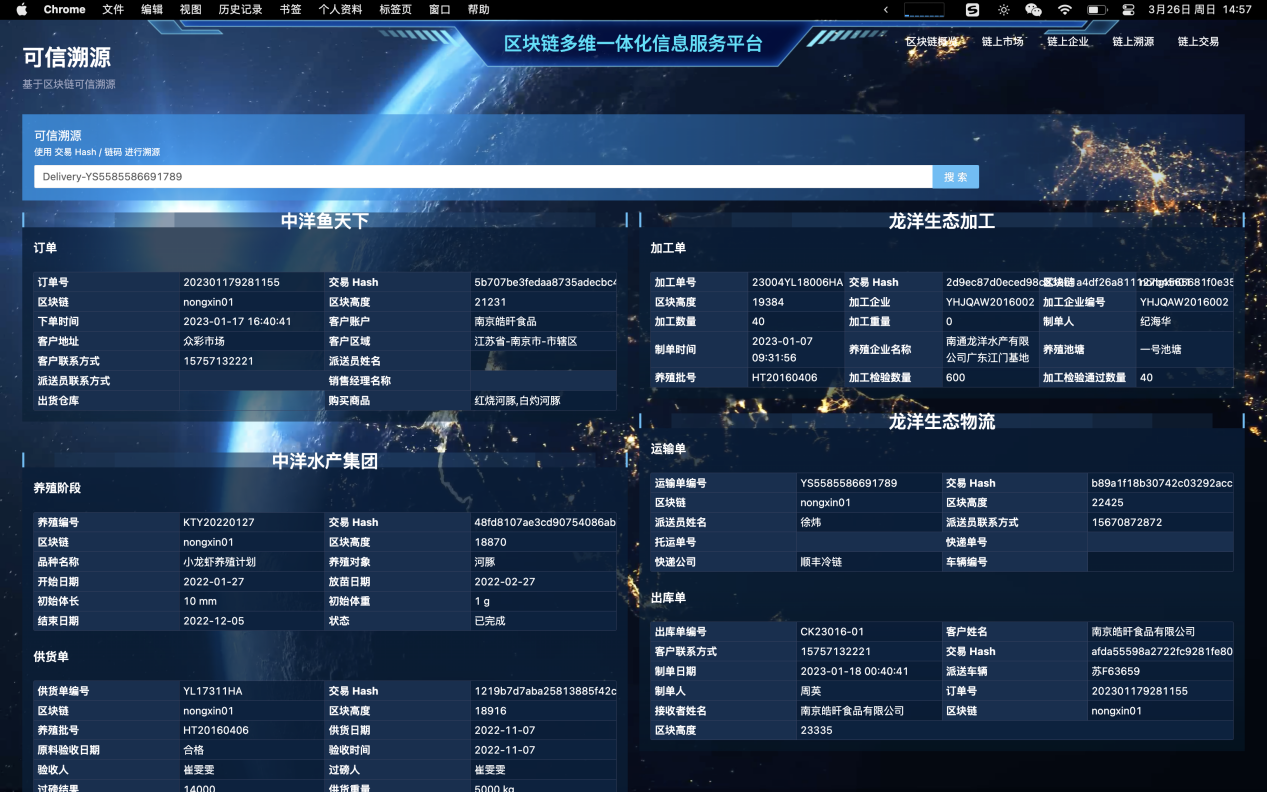Open the 历史记录 menu
This screenshot has width=1267, height=792.
(x=240, y=9)
